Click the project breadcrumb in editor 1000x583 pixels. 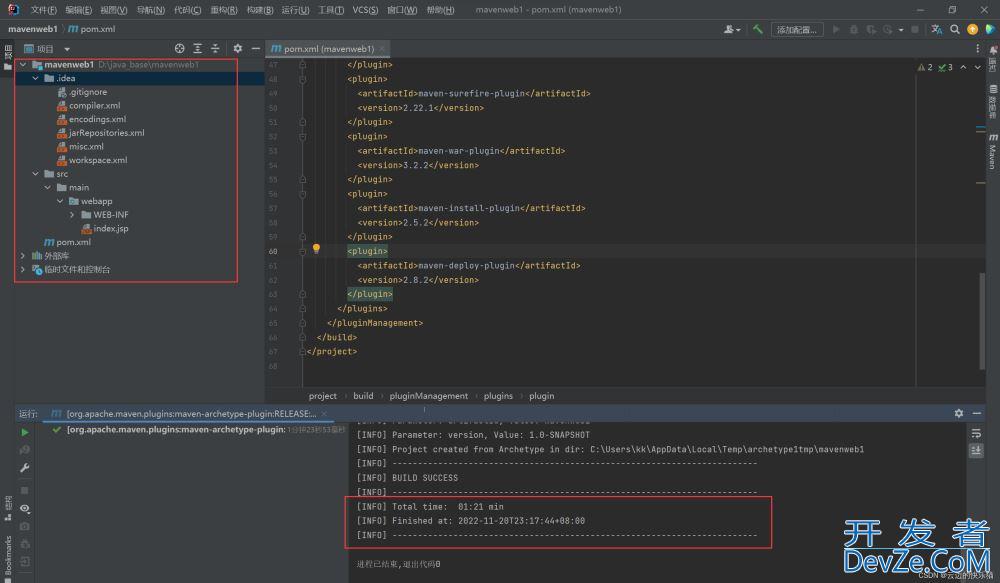coord(323,395)
